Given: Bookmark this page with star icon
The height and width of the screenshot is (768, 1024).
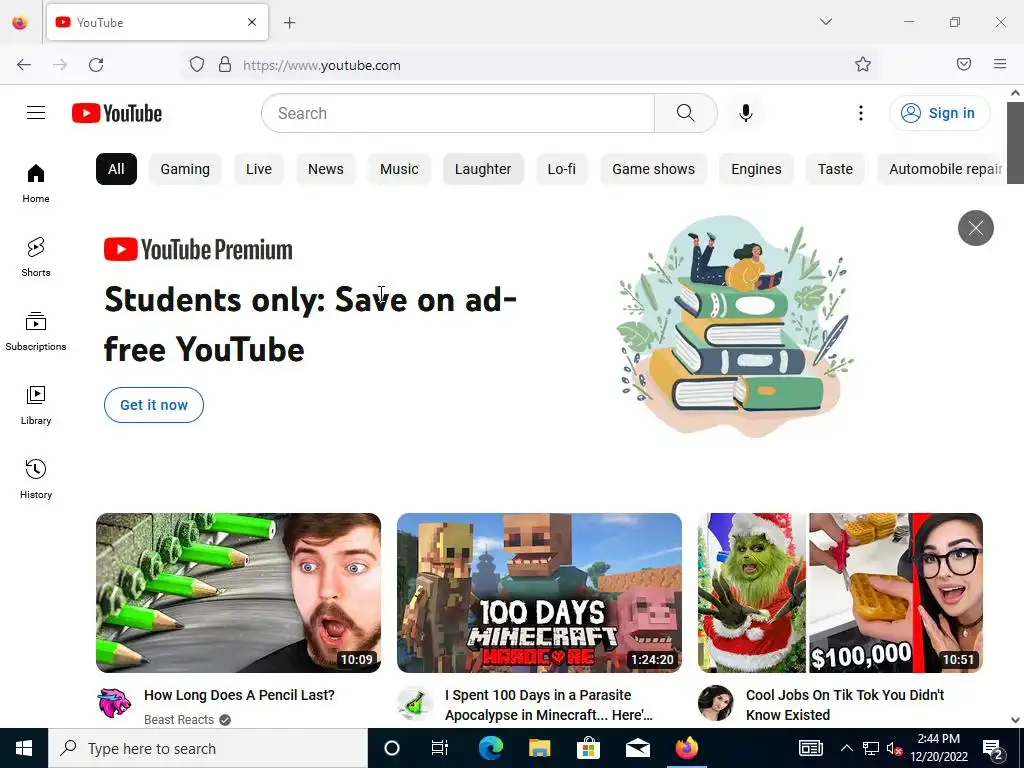Looking at the screenshot, I should tap(863, 64).
